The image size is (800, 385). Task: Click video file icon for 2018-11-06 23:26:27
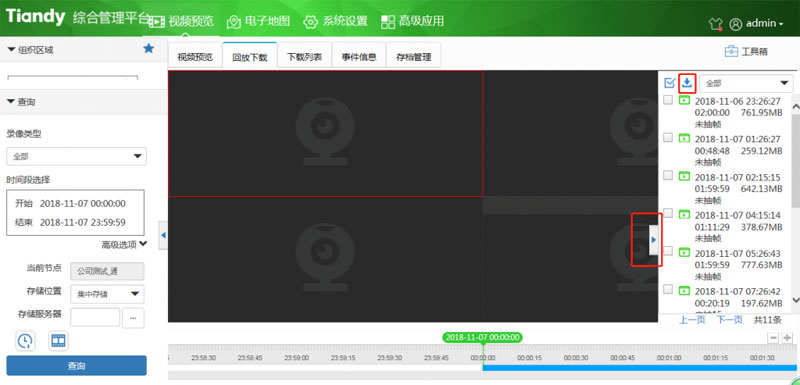point(684,100)
